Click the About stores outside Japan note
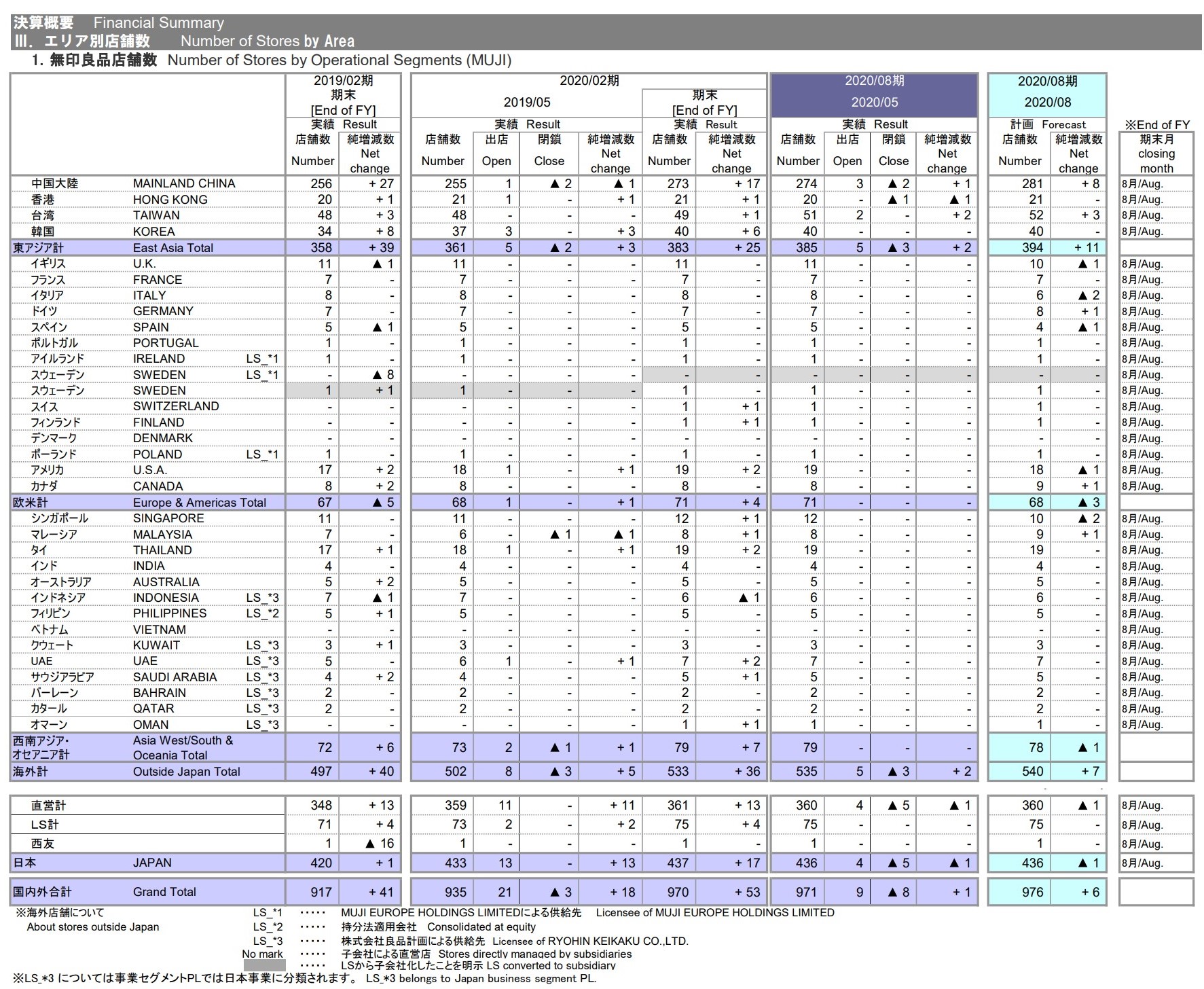The width and height of the screenshot is (1204, 989). point(93,927)
